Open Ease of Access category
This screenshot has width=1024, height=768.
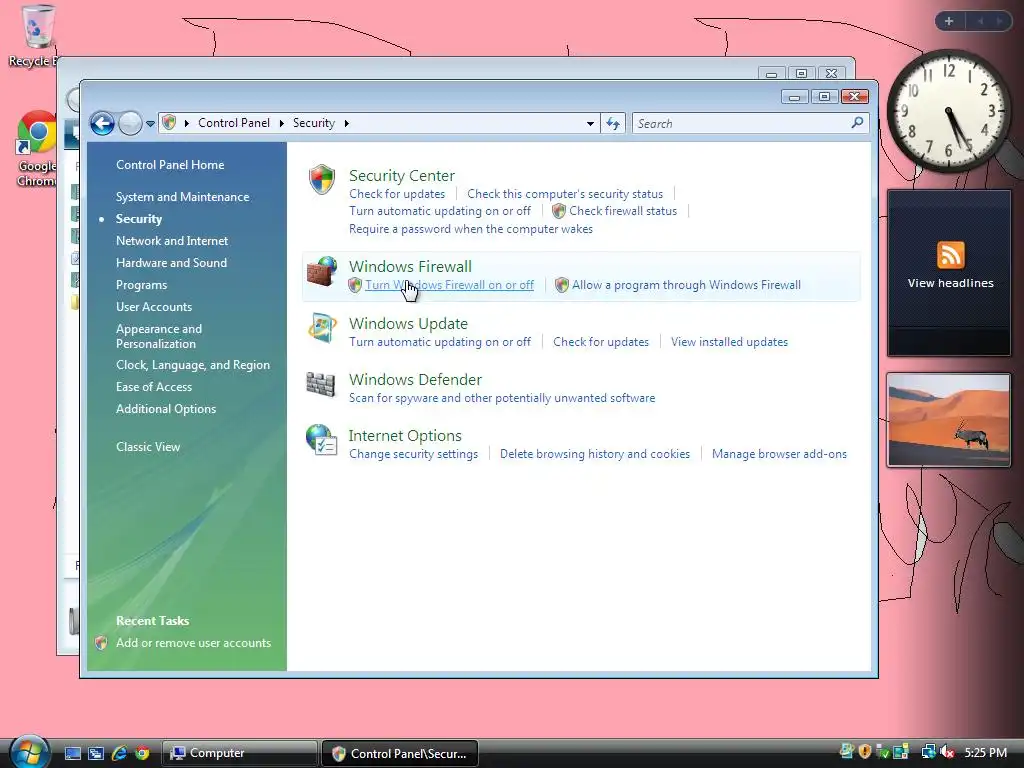pos(153,387)
